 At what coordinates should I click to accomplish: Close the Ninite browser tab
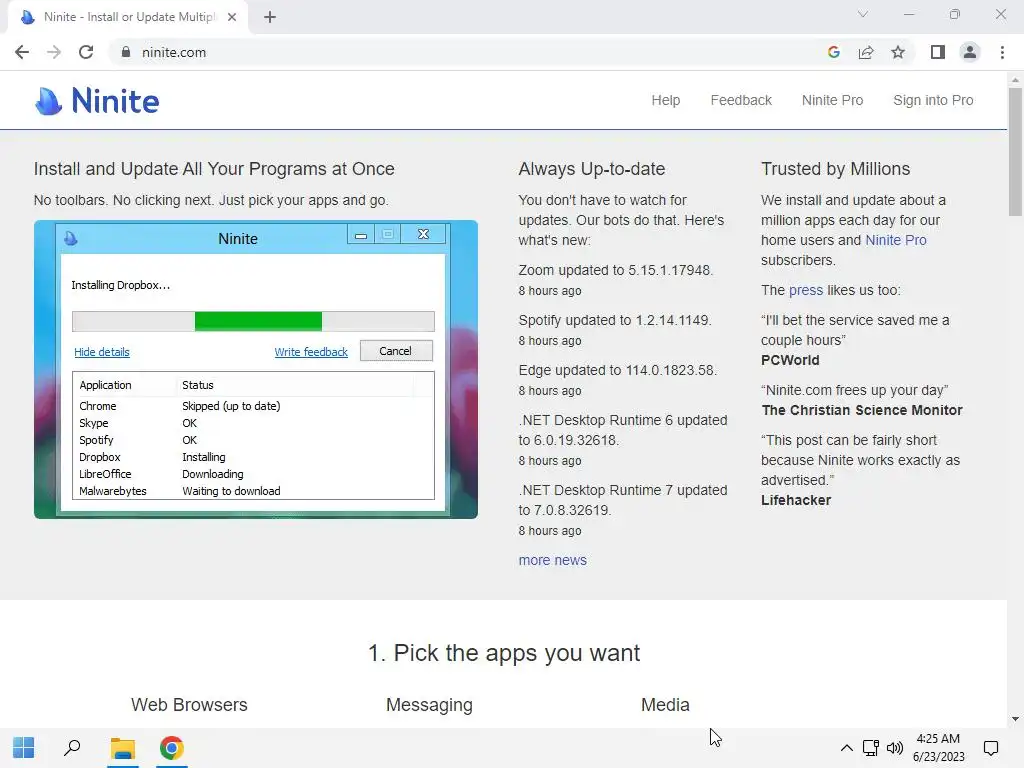[232, 17]
